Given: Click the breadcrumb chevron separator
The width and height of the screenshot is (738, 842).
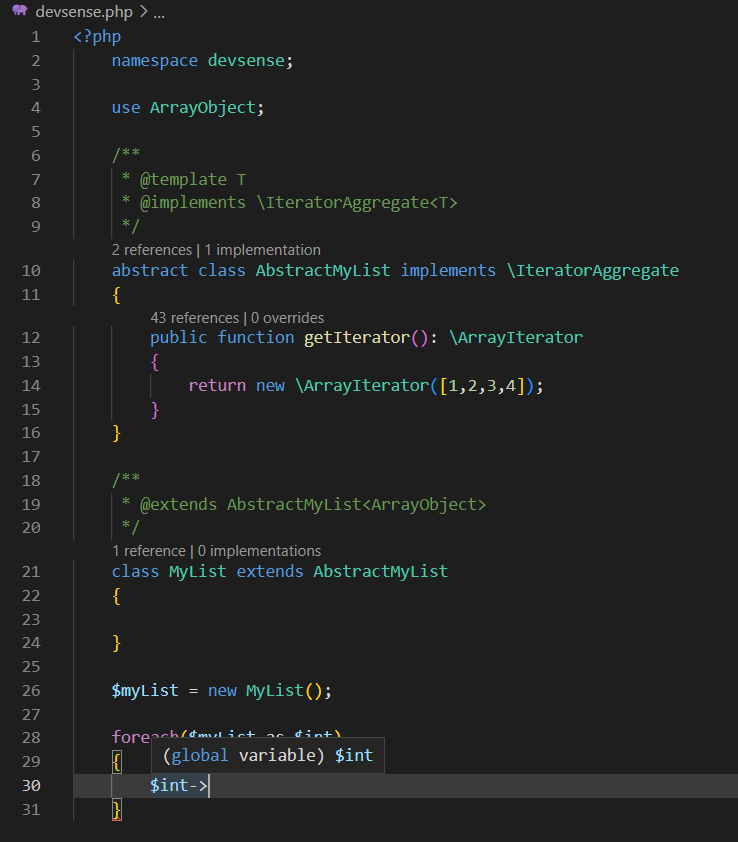Looking at the screenshot, I should coord(141,12).
